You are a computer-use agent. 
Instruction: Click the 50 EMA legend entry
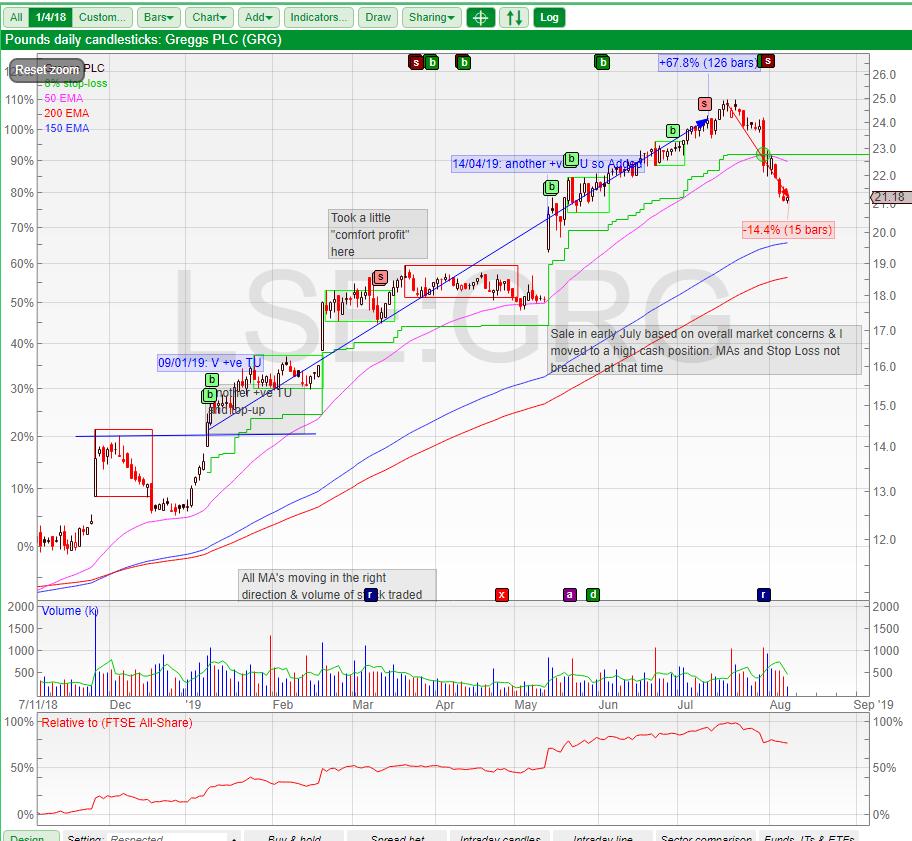pos(63,98)
